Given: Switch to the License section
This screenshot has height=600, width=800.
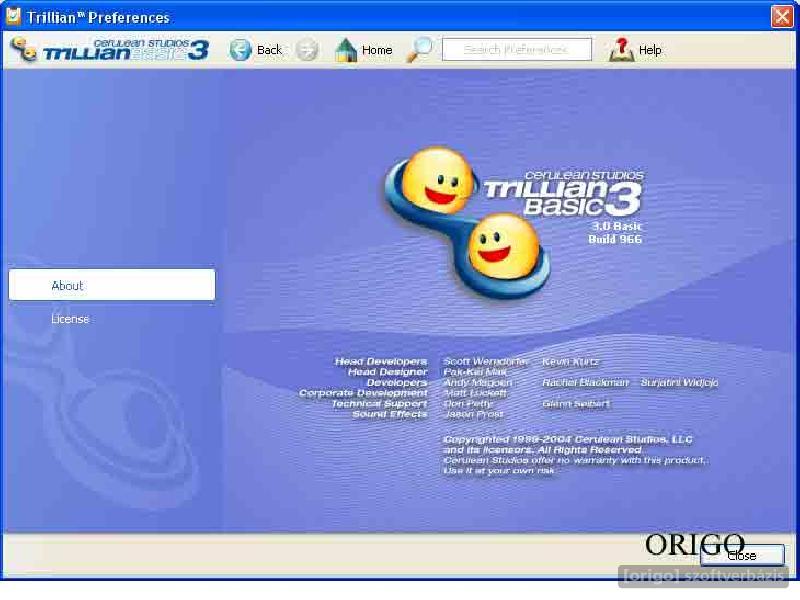Looking at the screenshot, I should 70,319.
